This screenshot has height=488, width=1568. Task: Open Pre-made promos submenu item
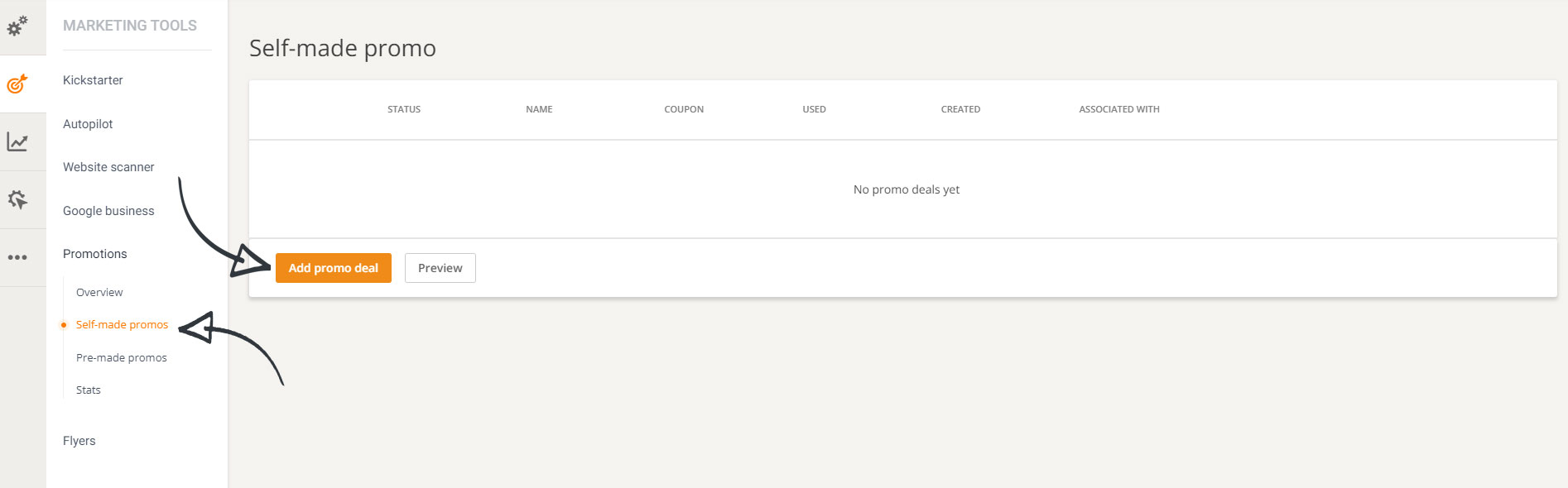click(x=122, y=358)
